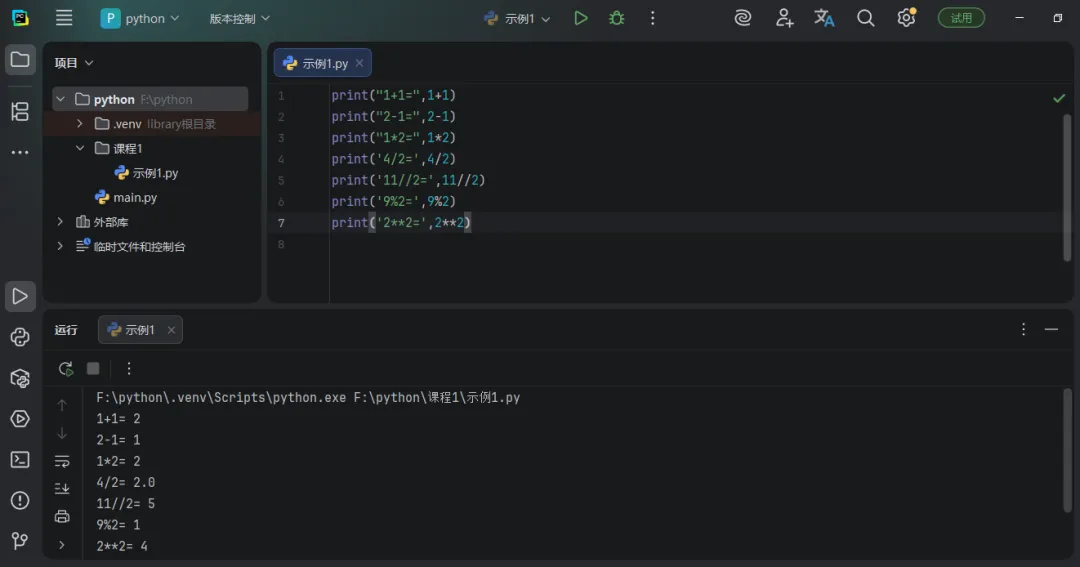Click the editor vertical scrollbar
Screen dimensions: 1080x567
[x=1067, y=187]
